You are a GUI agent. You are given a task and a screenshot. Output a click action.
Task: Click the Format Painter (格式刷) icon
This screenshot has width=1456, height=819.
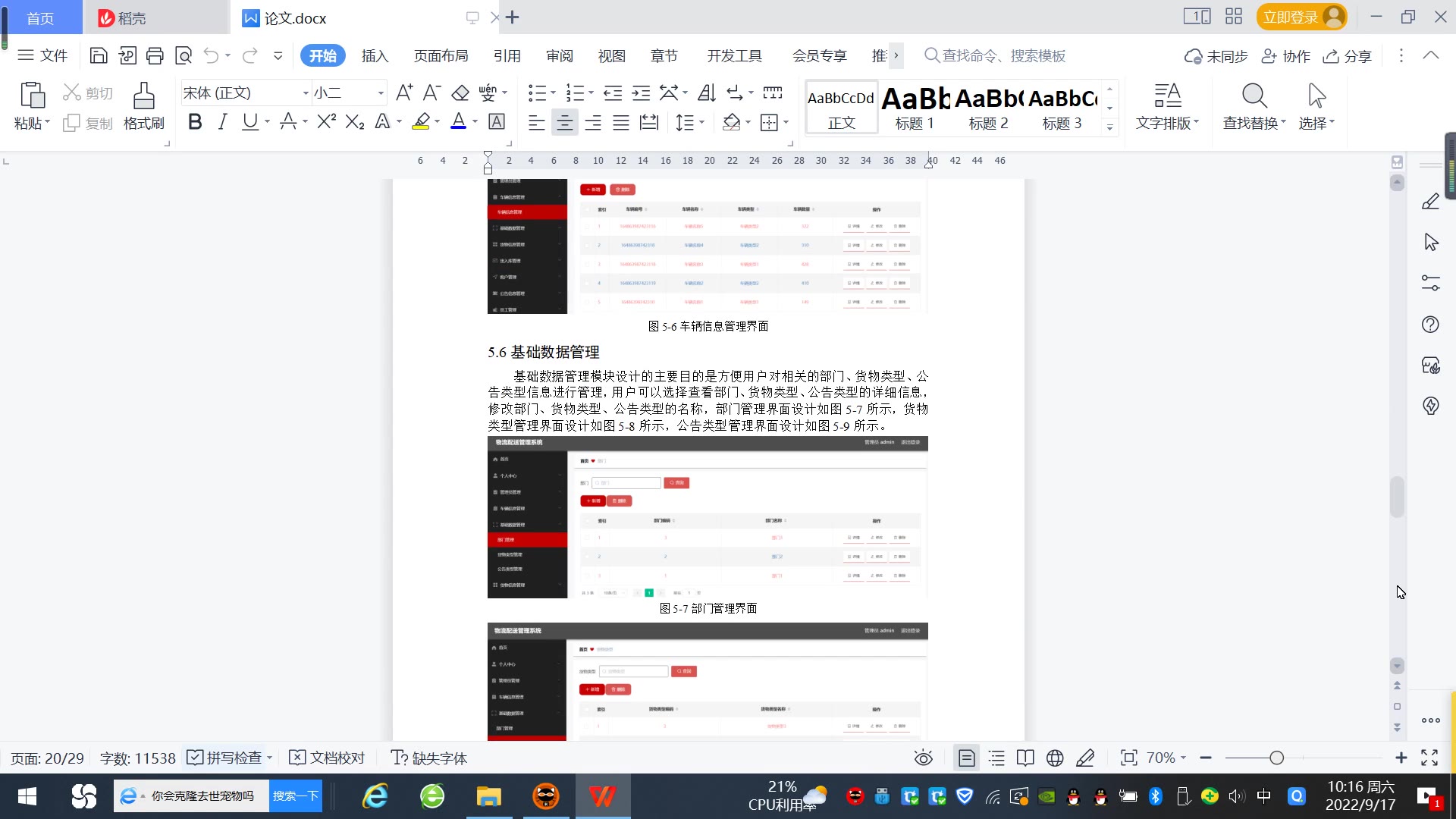(x=143, y=97)
